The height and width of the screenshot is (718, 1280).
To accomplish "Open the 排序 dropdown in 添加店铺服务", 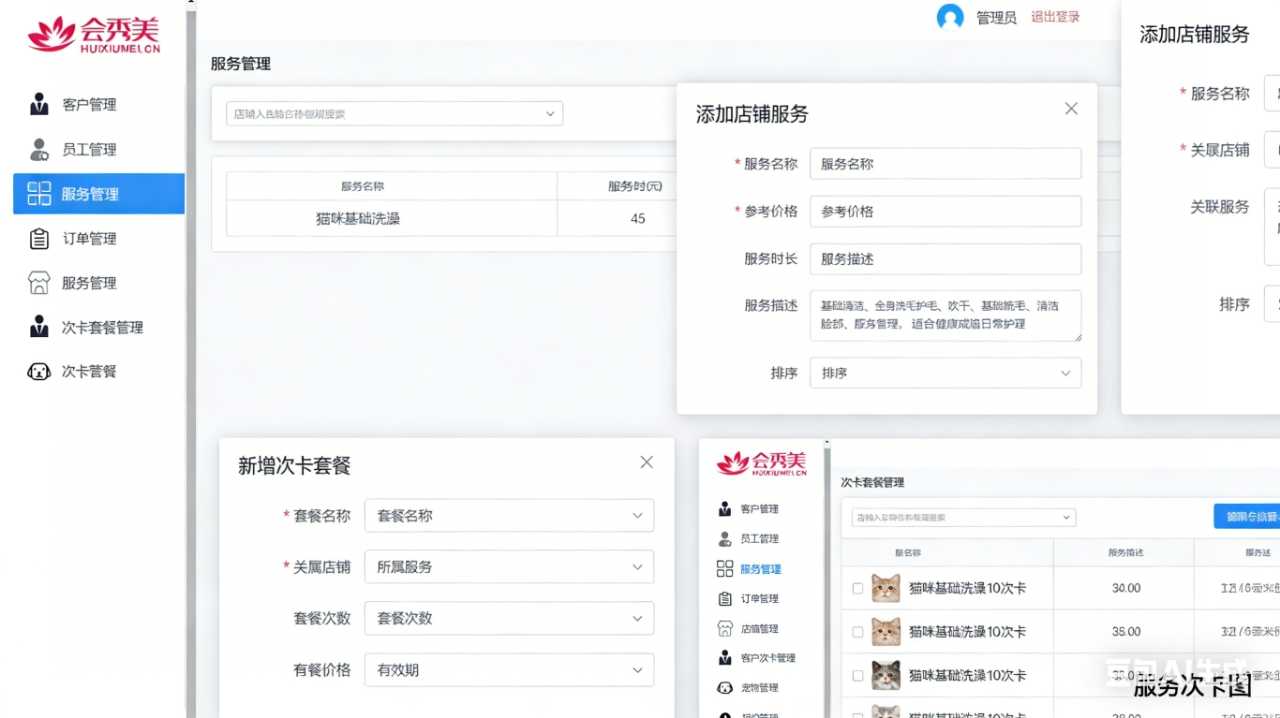I will point(945,373).
